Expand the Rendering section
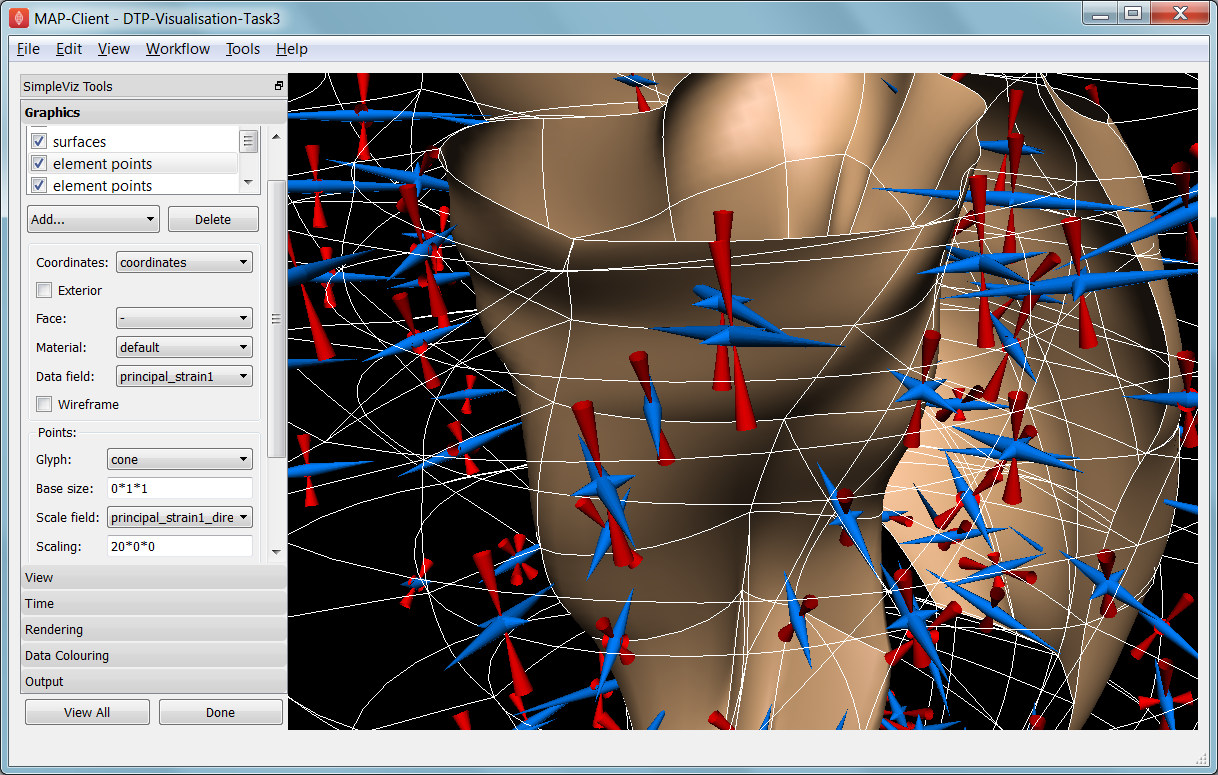The height and width of the screenshot is (775, 1218). point(154,630)
